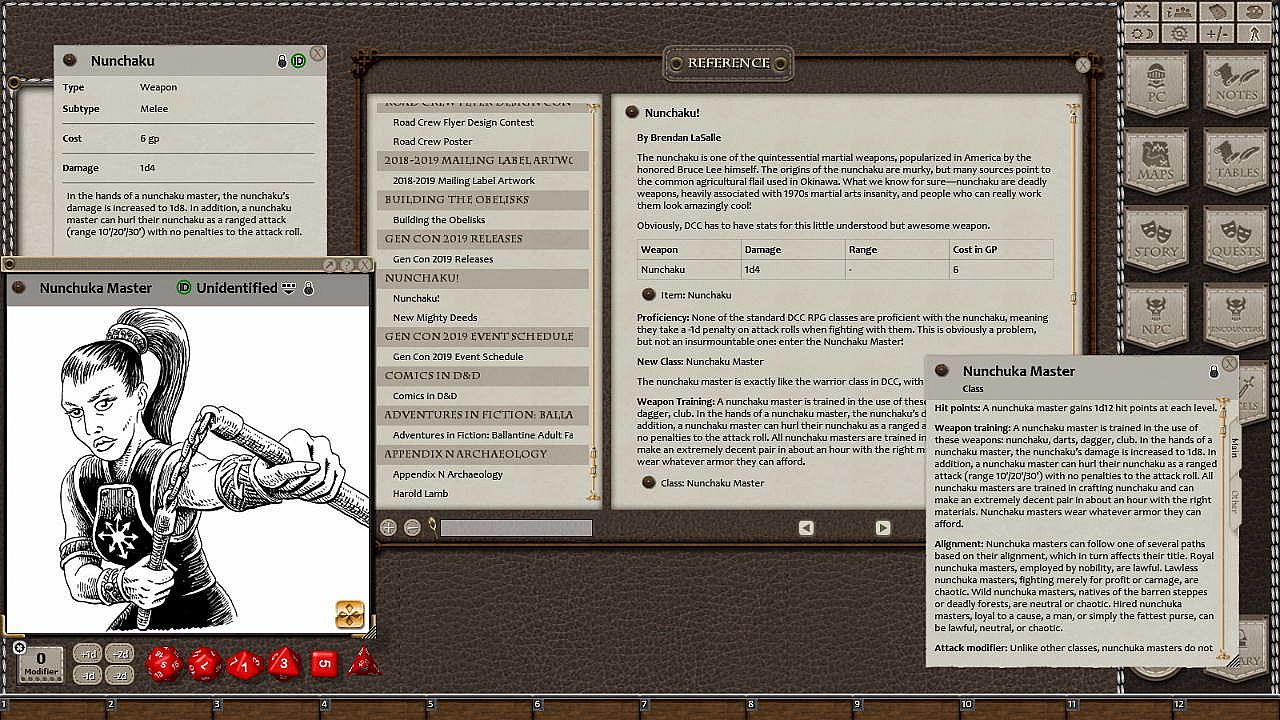This screenshot has height=720, width=1280.
Task: Click the token icon on the Nunchuka Master image
Action: click(350, 615)
